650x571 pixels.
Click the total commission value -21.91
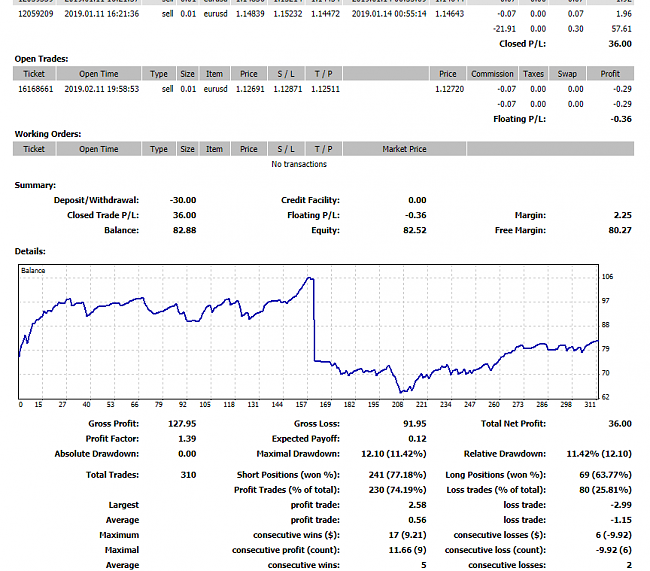click(x=504, y=29)
